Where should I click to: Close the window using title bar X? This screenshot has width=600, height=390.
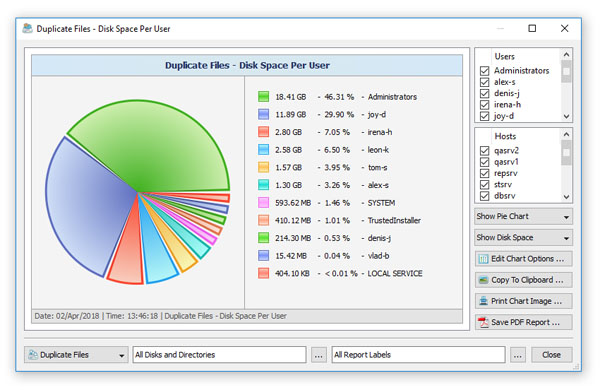coord(564,28)
